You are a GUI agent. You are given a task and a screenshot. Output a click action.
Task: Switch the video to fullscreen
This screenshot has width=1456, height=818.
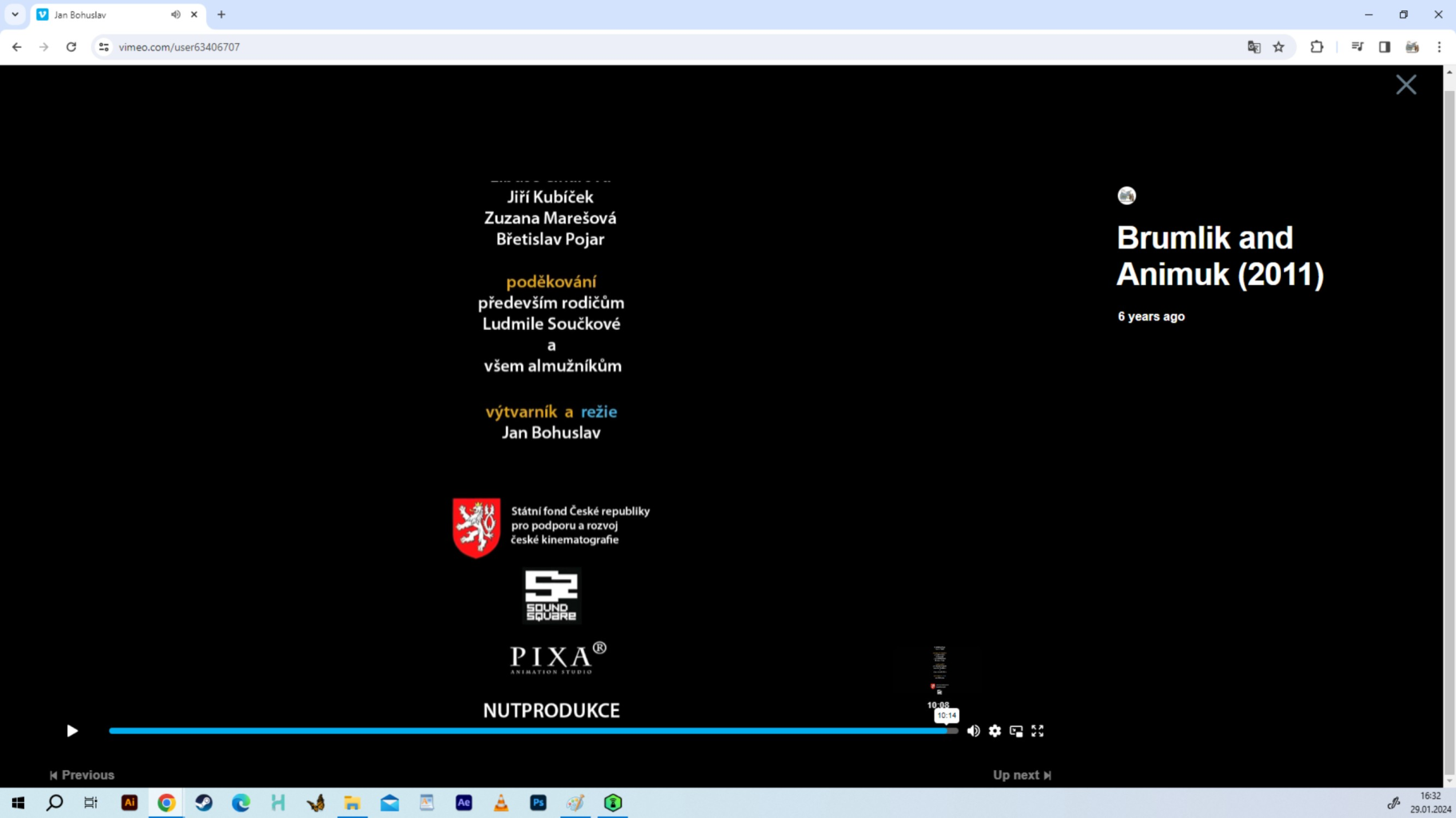1037,731
